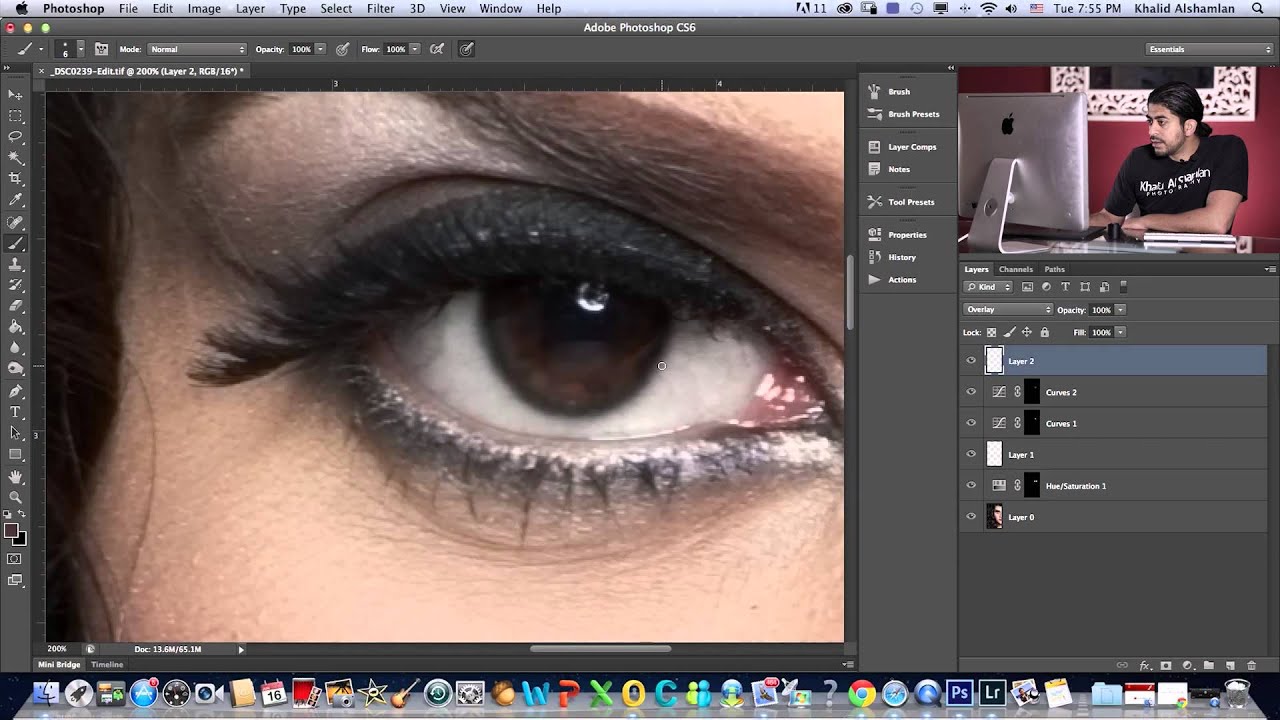Select the Hand tool
The width and height of the screenshot is (1280, 720).
coord(15,477)
